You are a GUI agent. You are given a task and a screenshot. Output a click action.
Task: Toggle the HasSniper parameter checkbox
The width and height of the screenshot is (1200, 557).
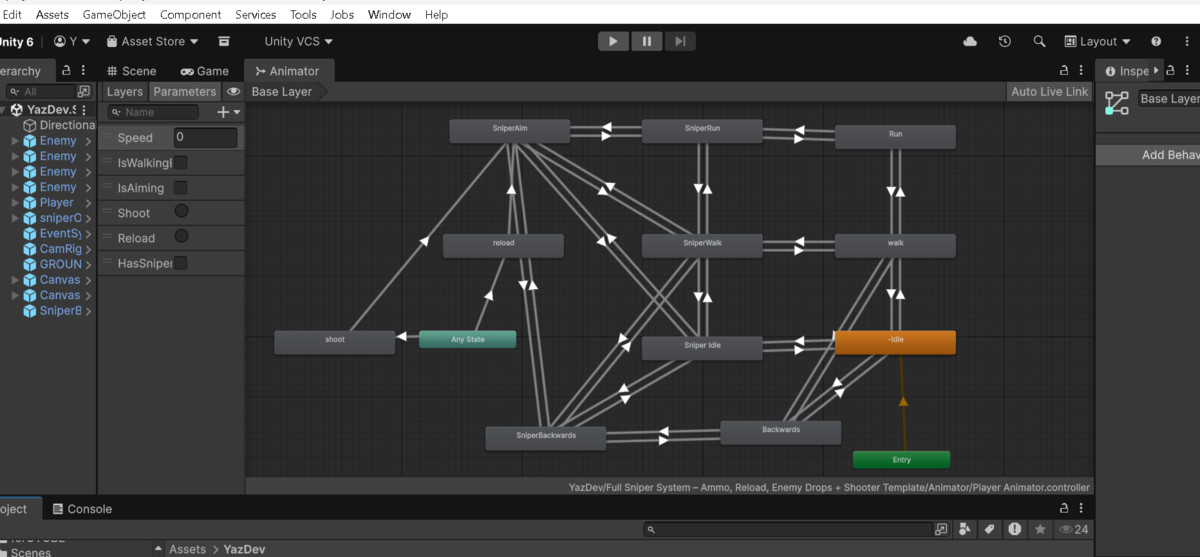pos(181,263)
